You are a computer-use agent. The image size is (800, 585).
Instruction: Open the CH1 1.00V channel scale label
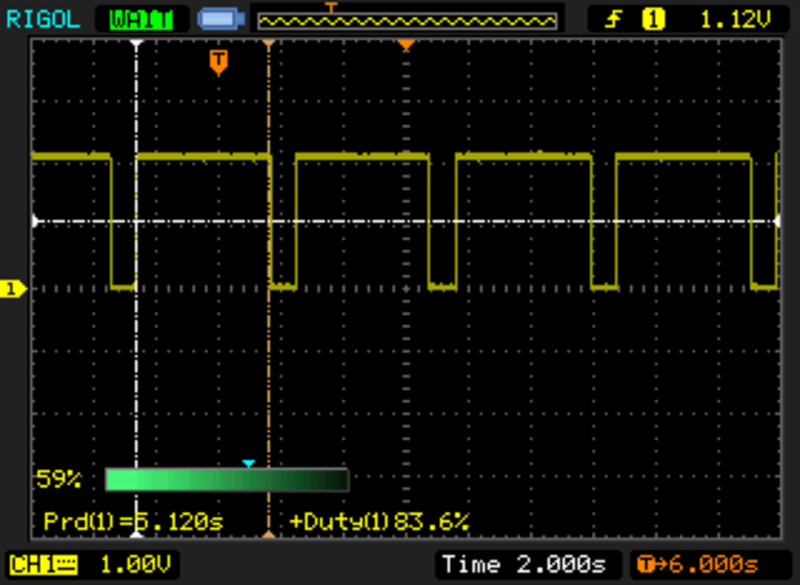92,563
